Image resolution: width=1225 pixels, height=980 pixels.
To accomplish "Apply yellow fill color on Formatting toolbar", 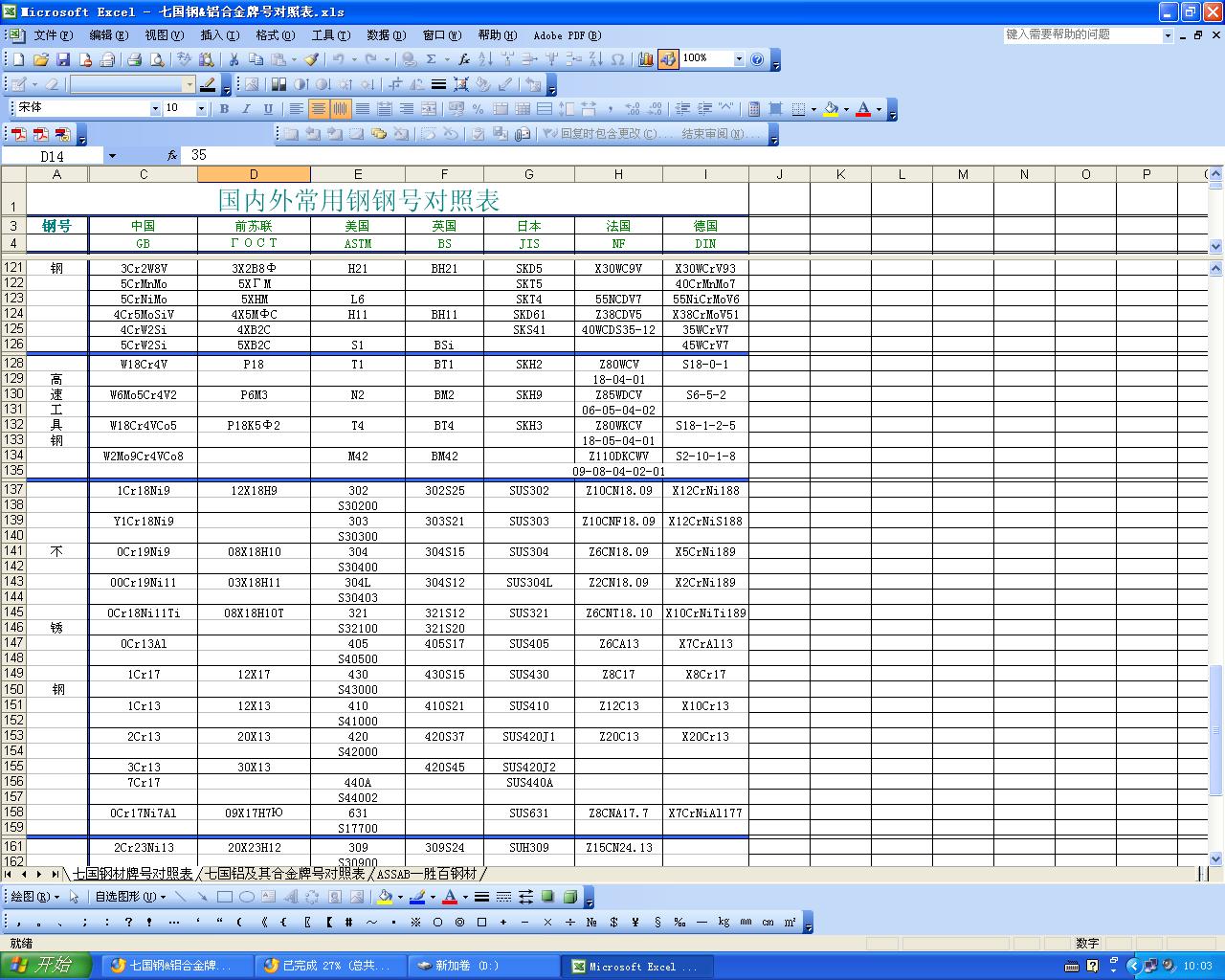I will tap(830, 109).
